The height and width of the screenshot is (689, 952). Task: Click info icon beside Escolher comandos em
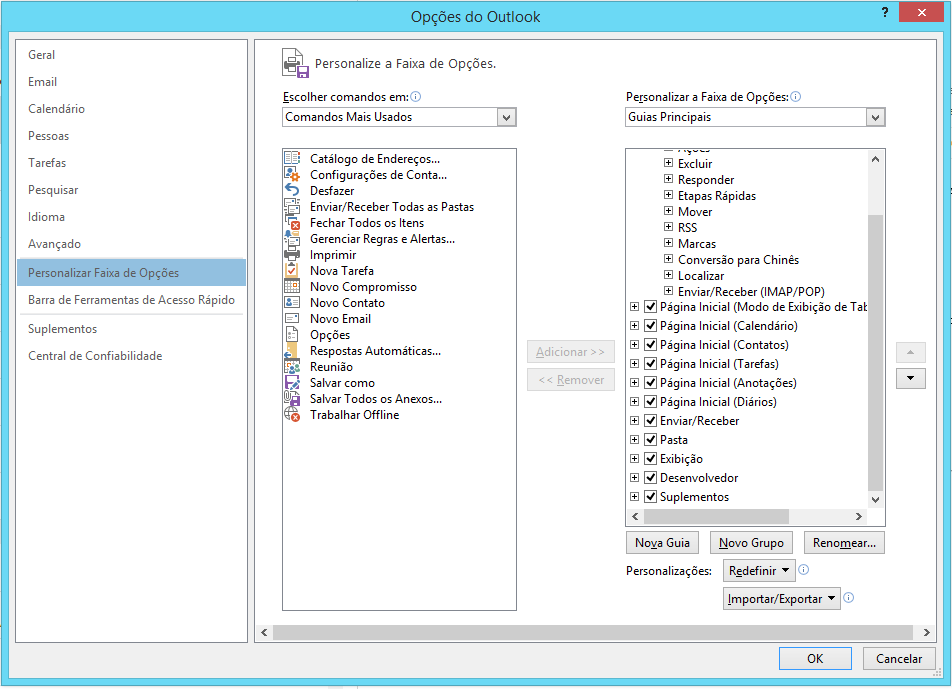416,97
